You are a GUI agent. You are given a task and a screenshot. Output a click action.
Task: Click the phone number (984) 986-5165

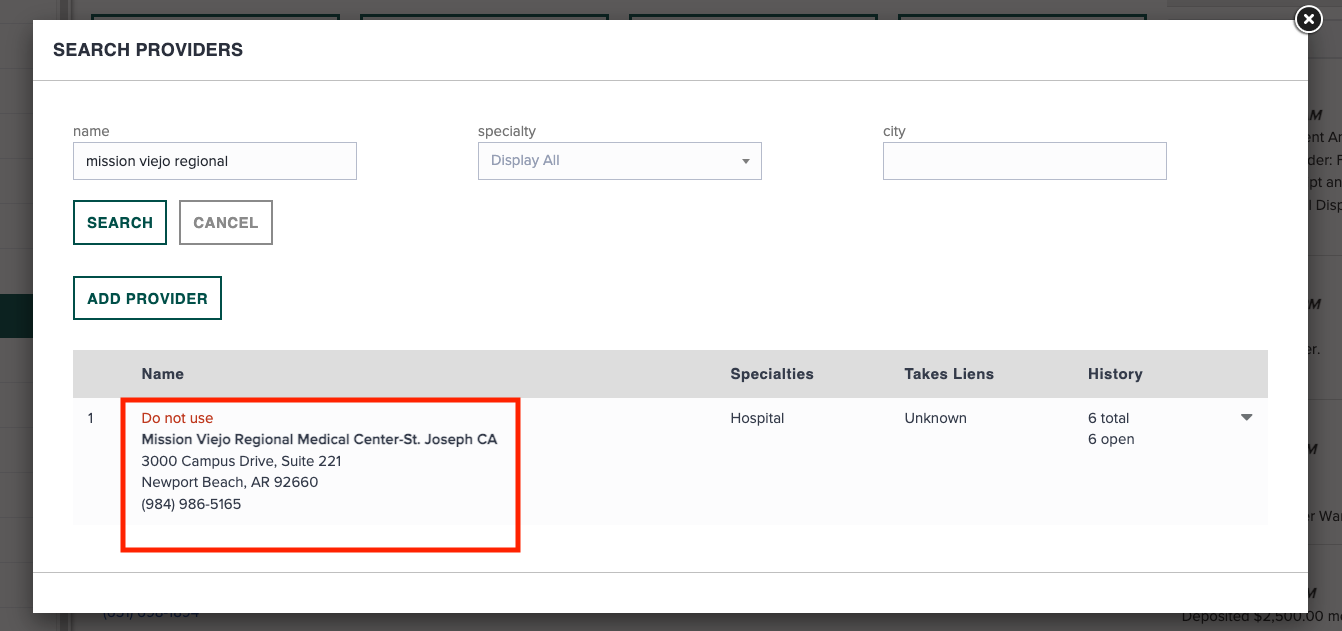(191, 504)
